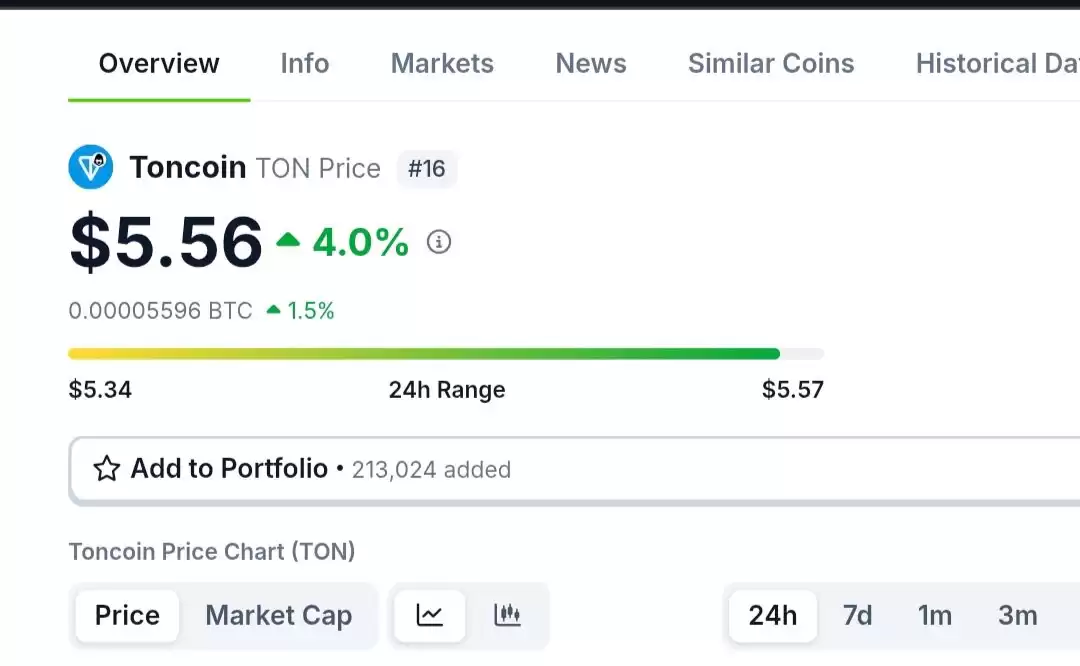Go to the News tab
Viewport: 1080px width, 666px height.
click(591, 63)
